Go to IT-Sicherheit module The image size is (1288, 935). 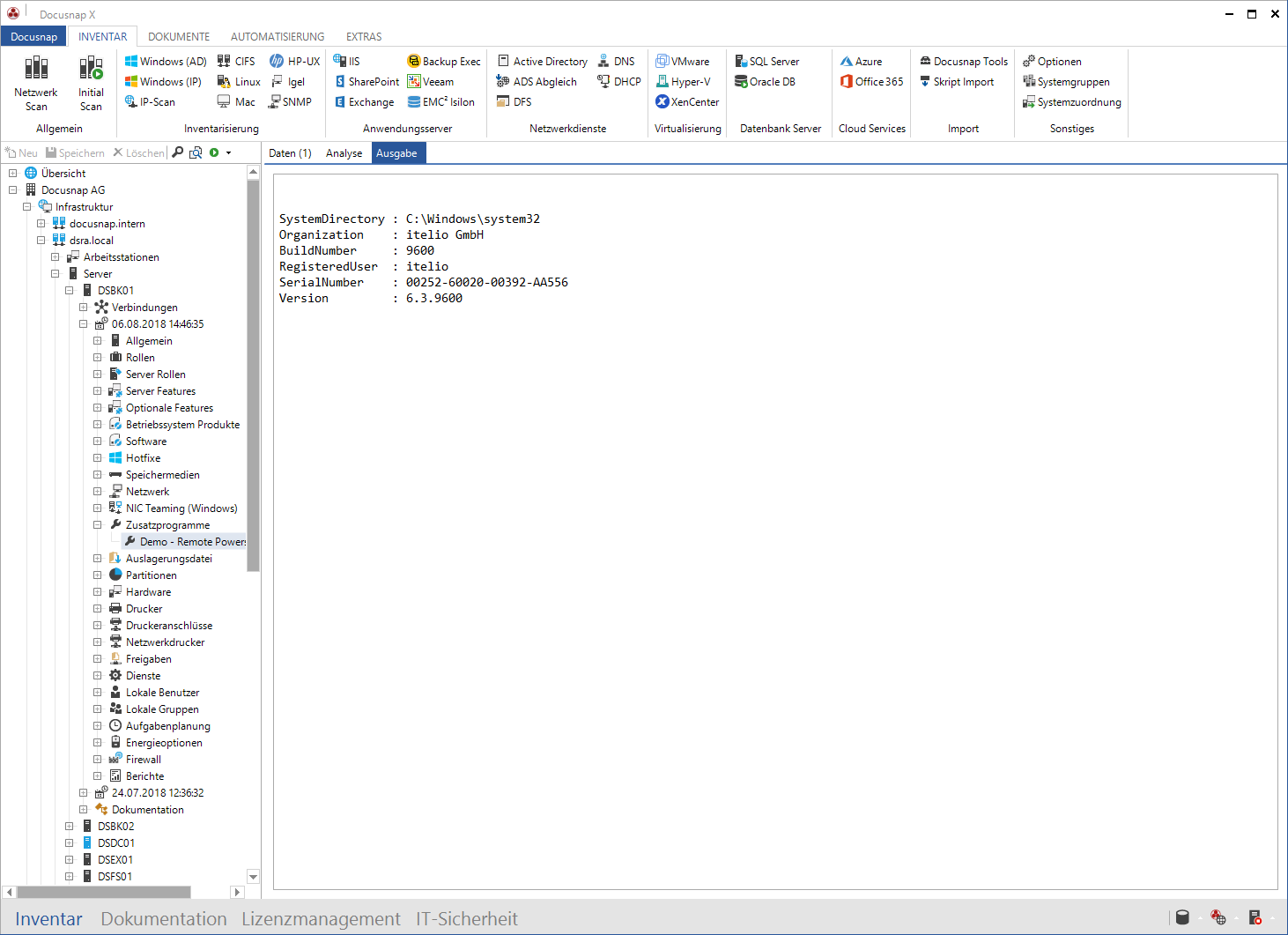tap(467, 918)
